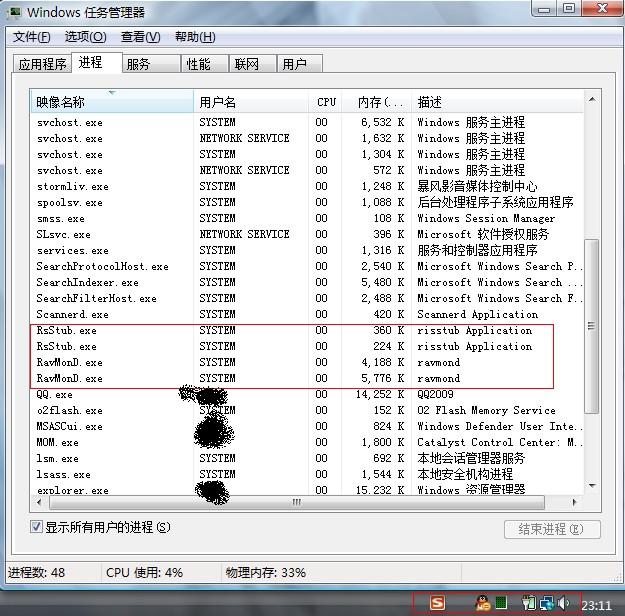Screen dimensions: 625x616
Task: Select the QQ.exe process row
Action: coord(307,394)
